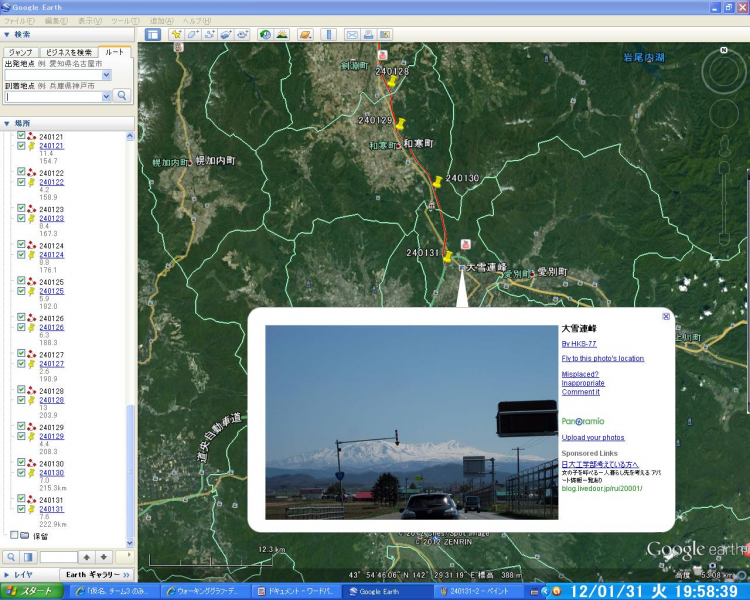750x600 pixels.
Task: Collapse the 検索 panel triangle
Action: [7, 34]
